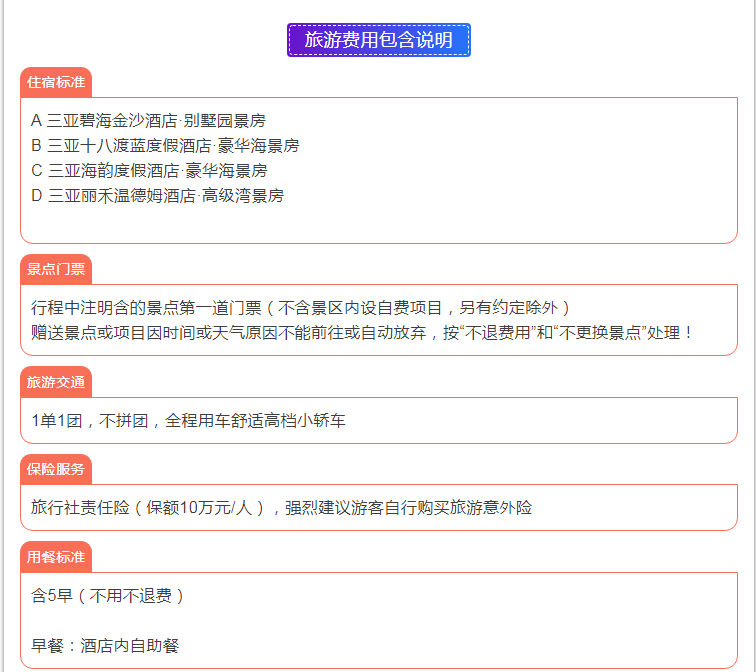
Task: Click the 旅游费用包含说明 title banner
Action: (378, 40)
